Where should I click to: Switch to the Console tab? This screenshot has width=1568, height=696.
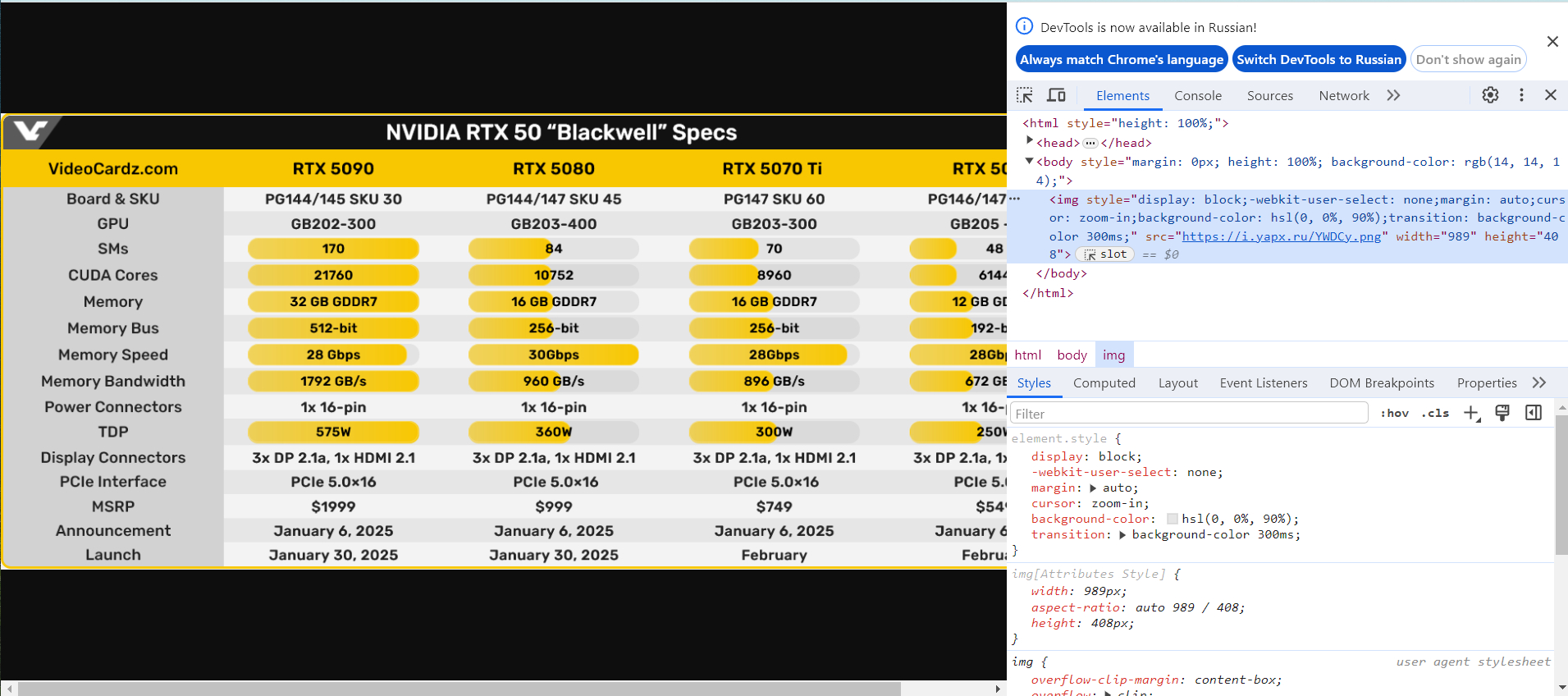(1198, 96)
